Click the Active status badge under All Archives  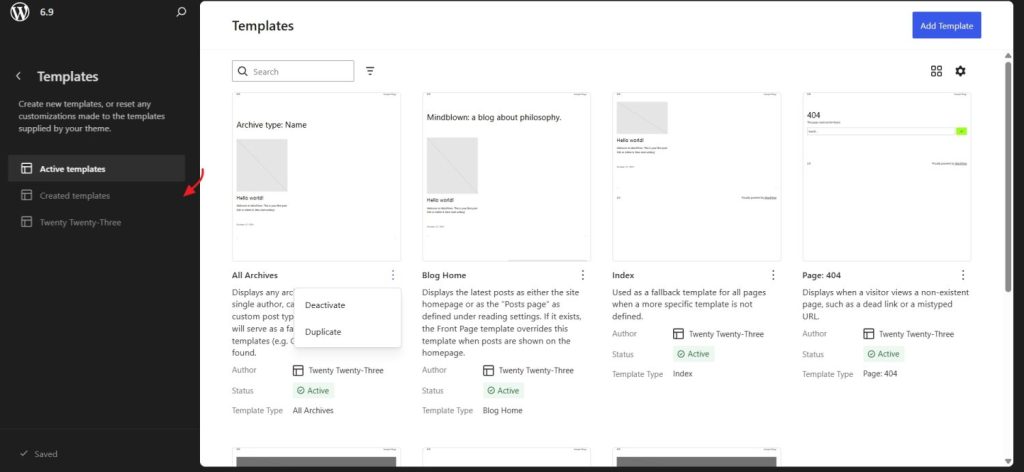313,390
